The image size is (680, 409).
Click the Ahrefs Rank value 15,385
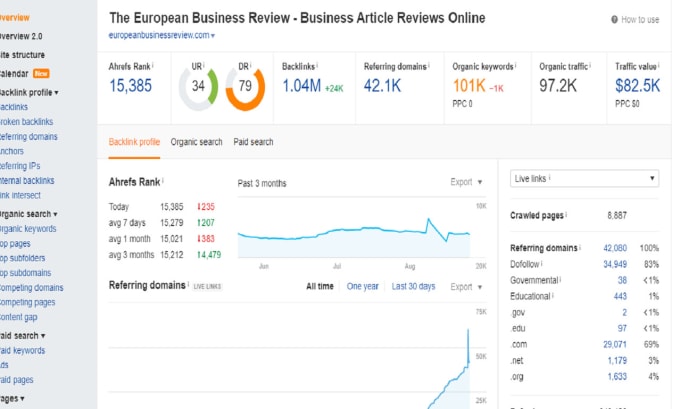tap(131, 85)
